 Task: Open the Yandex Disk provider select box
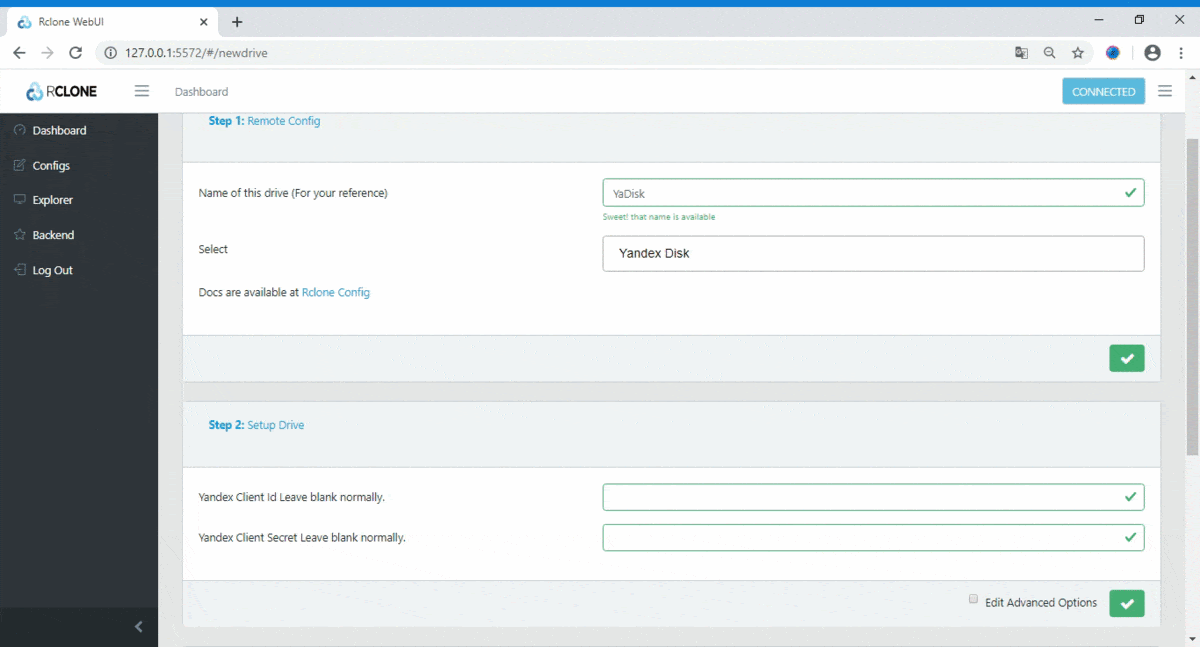(x=873, y=253)
